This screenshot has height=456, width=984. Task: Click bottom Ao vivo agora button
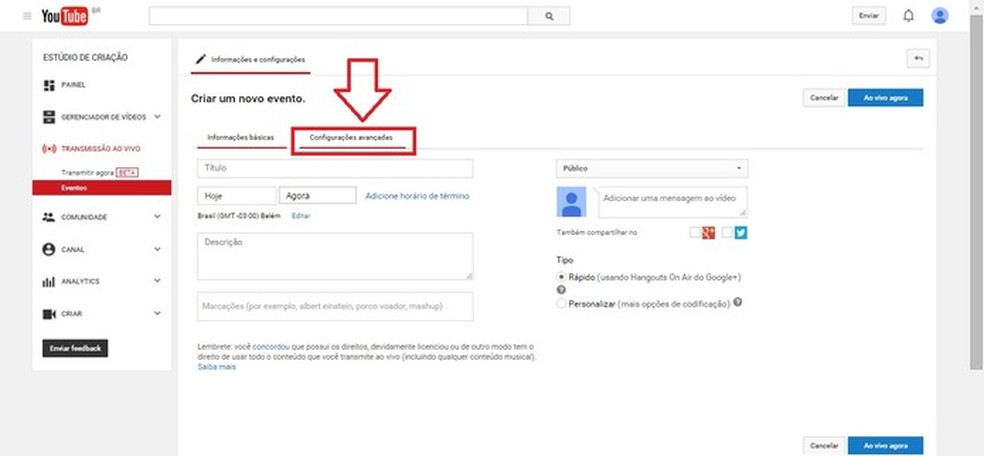click(x=885, y=445)
